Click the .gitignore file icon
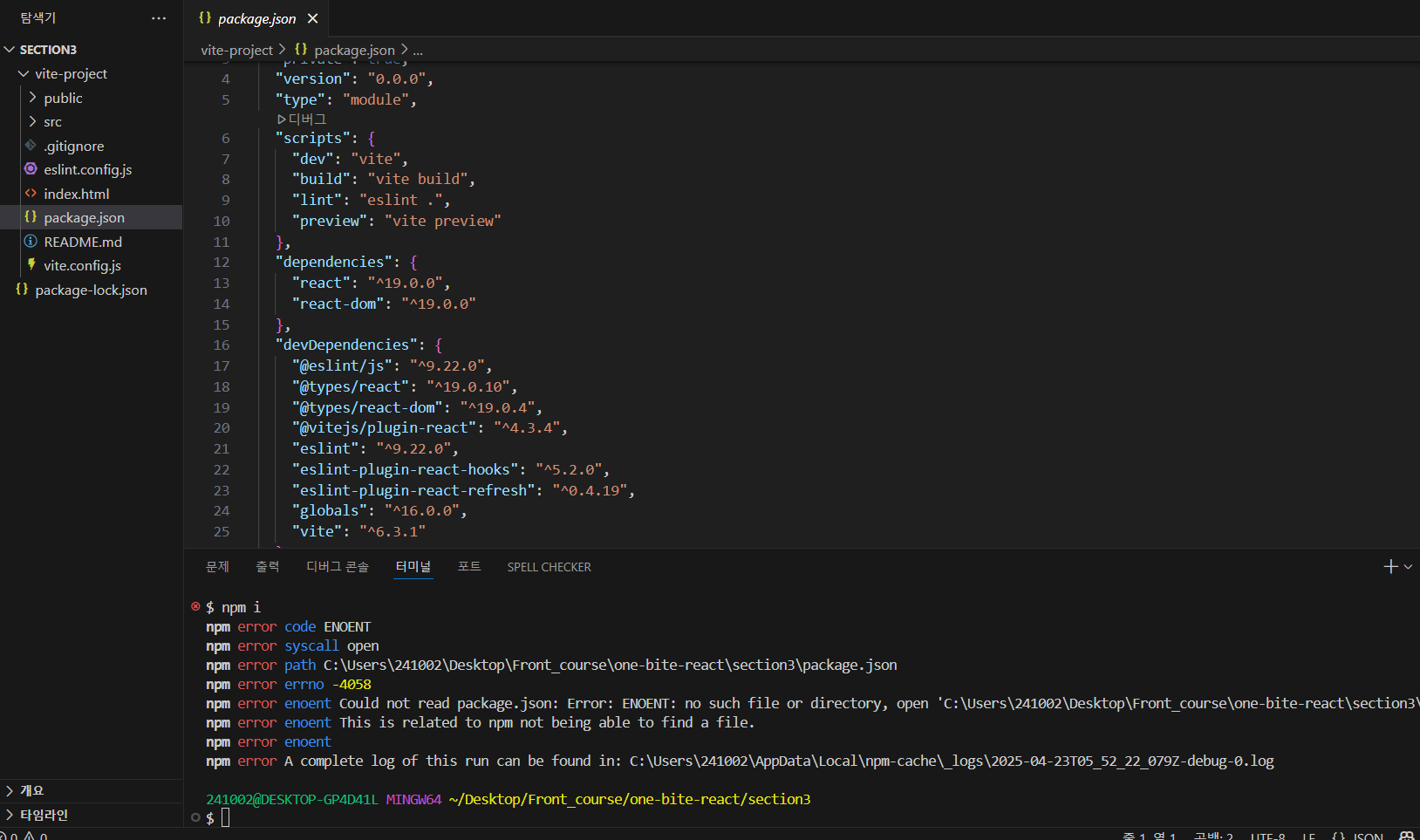The height and width of the screenshot is (840, 1420). 31,146
